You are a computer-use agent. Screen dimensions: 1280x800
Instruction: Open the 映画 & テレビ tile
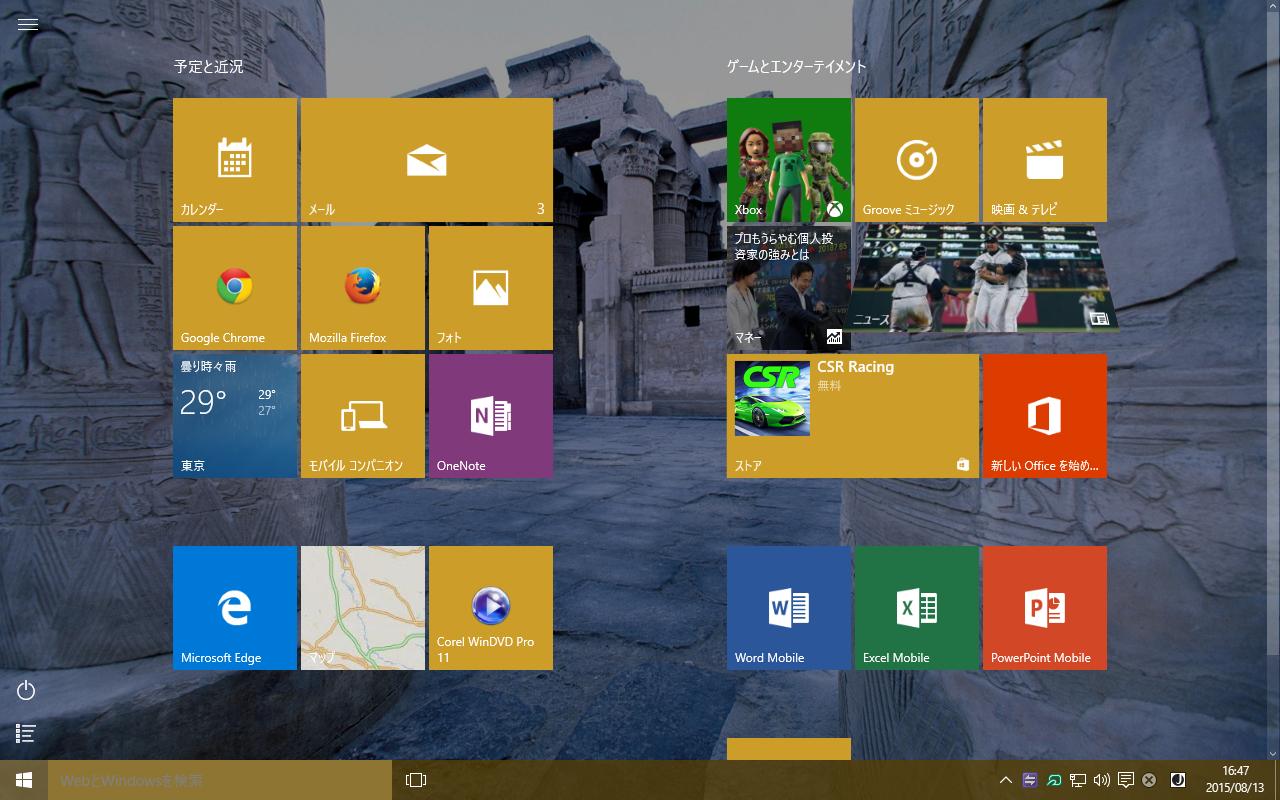1045,160
